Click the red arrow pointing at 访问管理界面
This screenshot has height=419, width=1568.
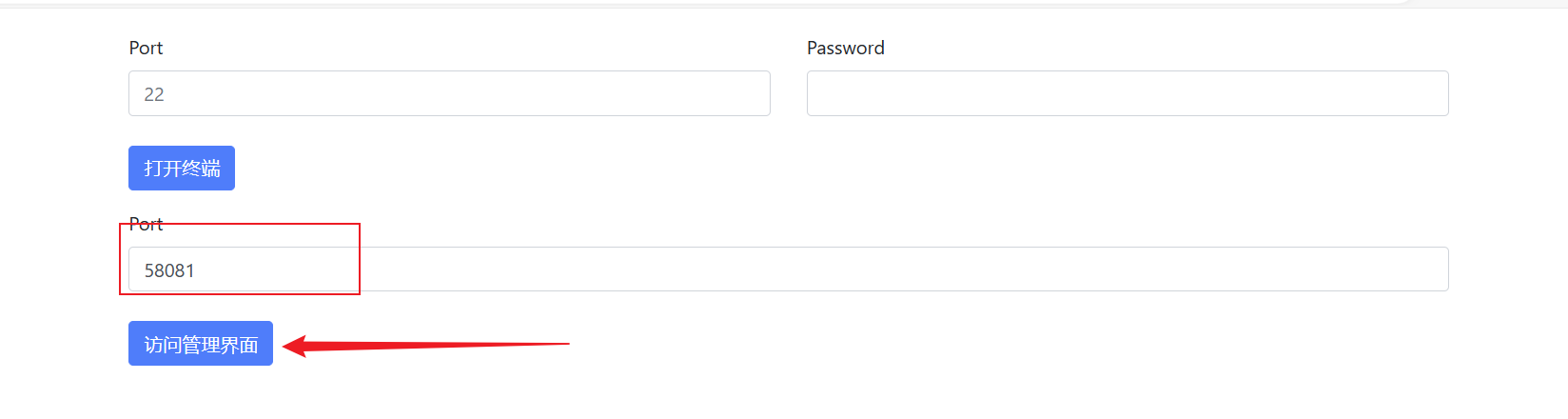(x=426, y=345)
